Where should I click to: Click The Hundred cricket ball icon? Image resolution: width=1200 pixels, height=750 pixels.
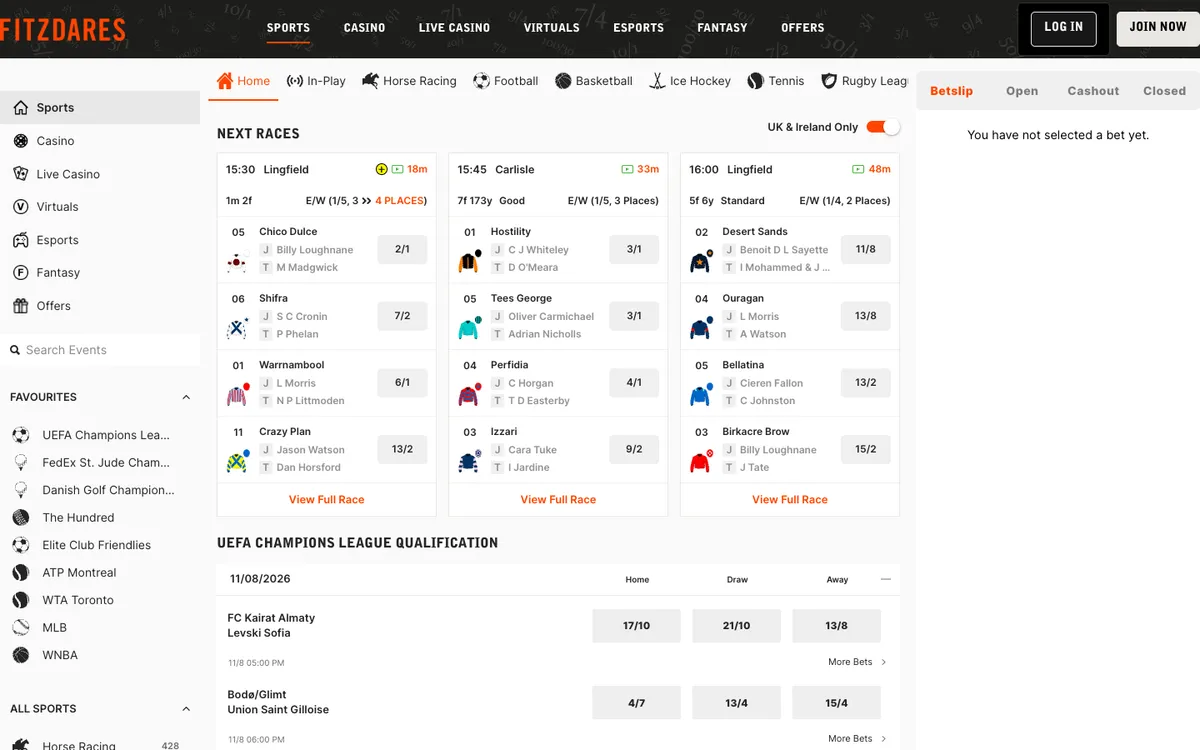click(20, 518)
